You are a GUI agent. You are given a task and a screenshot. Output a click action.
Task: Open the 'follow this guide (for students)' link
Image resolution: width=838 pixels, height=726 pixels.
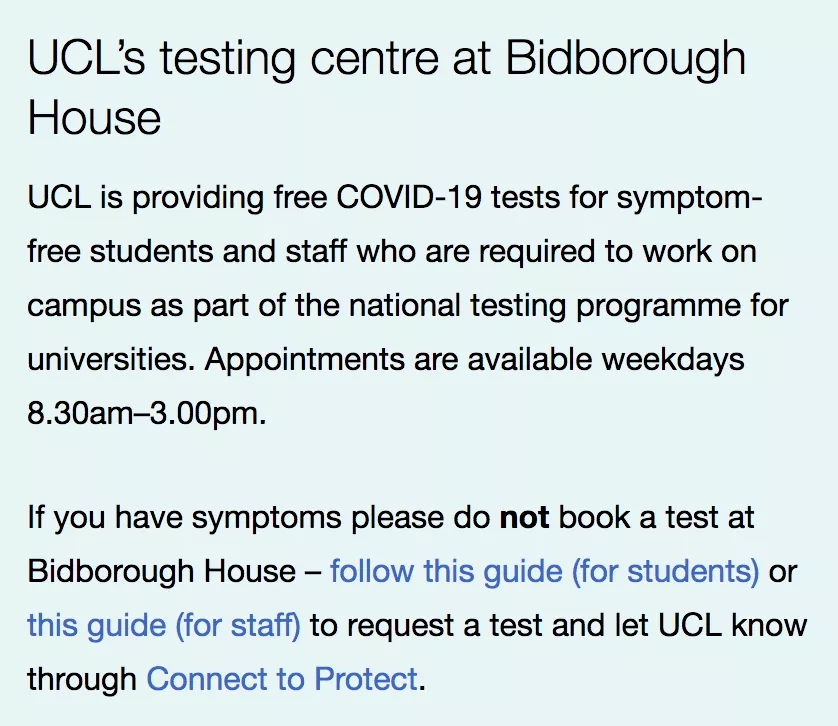coord(544,572)
